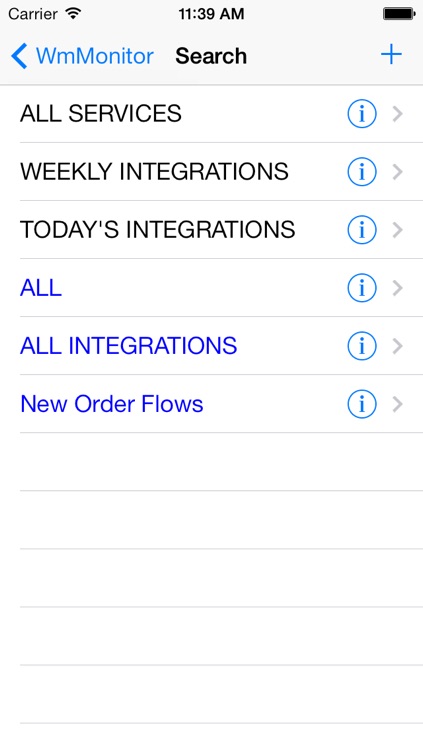
Task: Tap chevron on TODAY'S INTEGRATIONS row
Action: (398, 230)
